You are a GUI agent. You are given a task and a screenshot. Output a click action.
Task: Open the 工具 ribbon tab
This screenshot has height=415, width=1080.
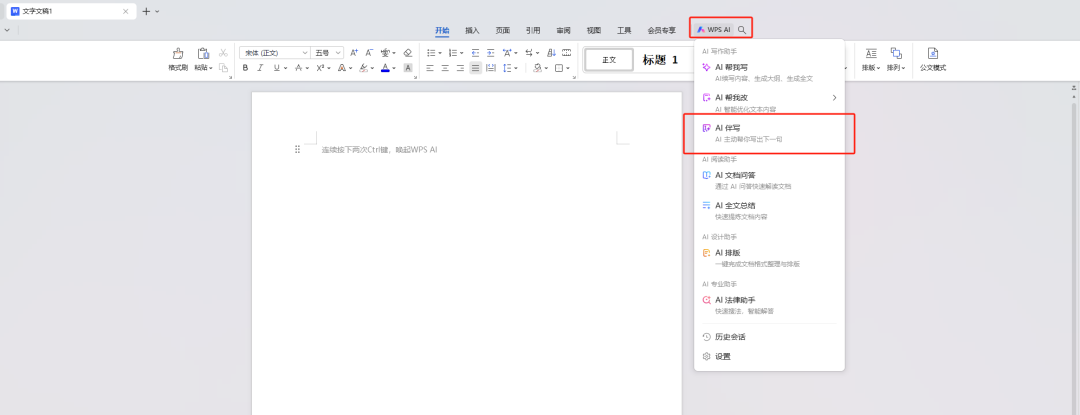[624, 30]
